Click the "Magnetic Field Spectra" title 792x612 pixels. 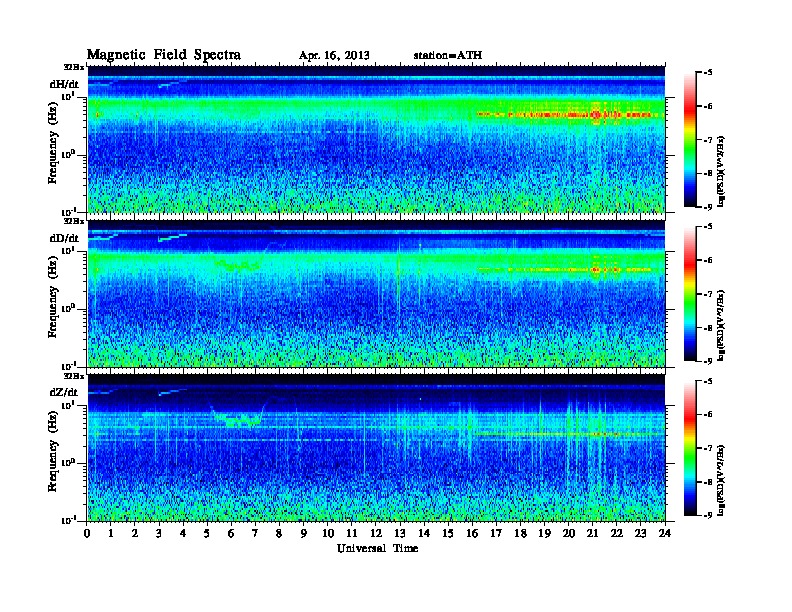tap(164, 55)
